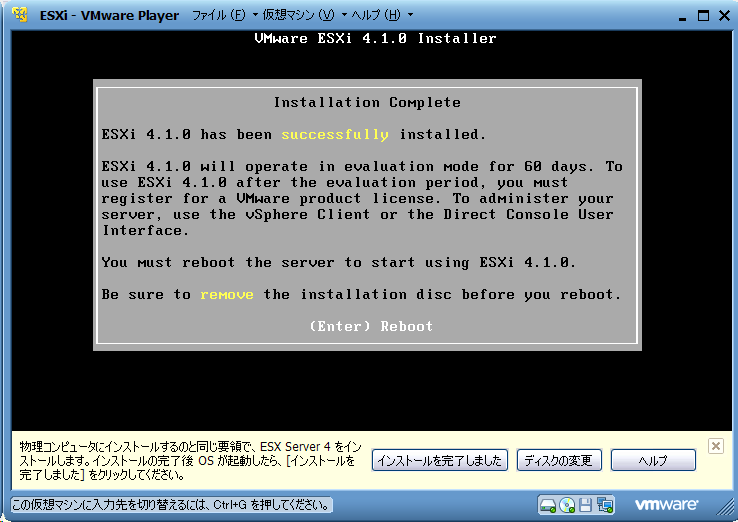
Task: Dismiss the yellow install hint bar with X
Action: pos(715,446)
